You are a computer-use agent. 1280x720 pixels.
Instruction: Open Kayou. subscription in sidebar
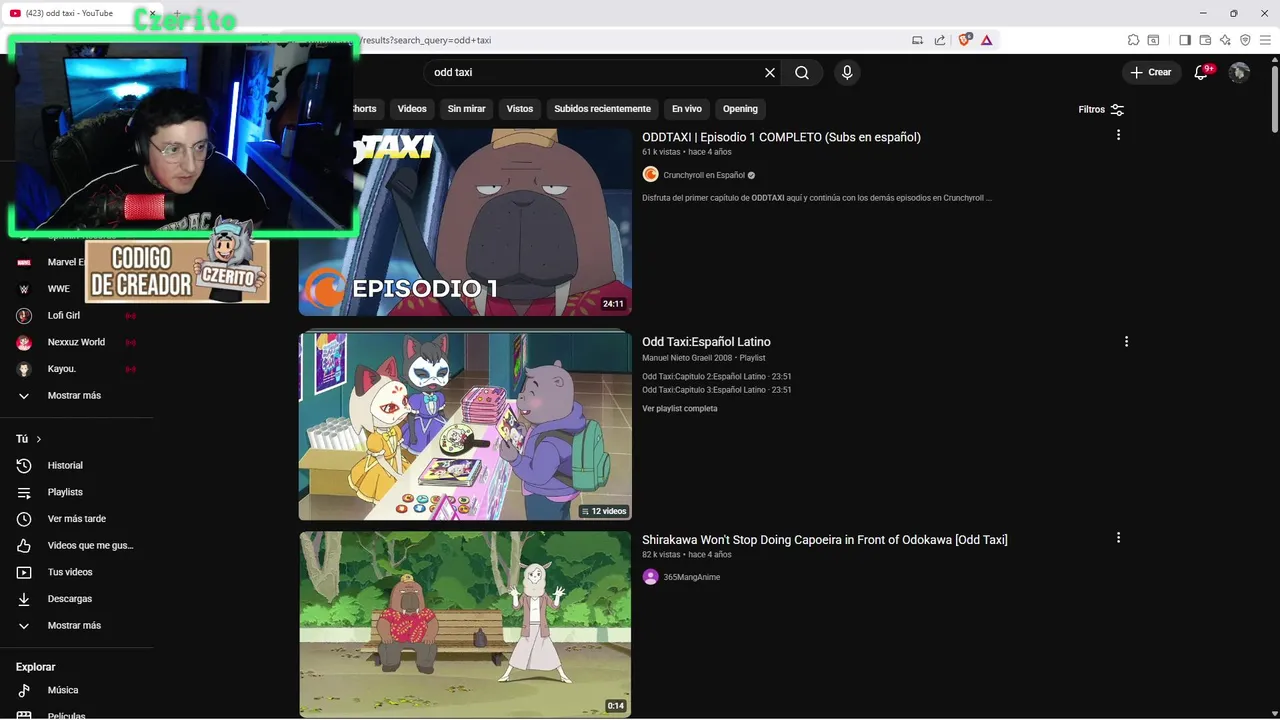[x=76, y=368]
